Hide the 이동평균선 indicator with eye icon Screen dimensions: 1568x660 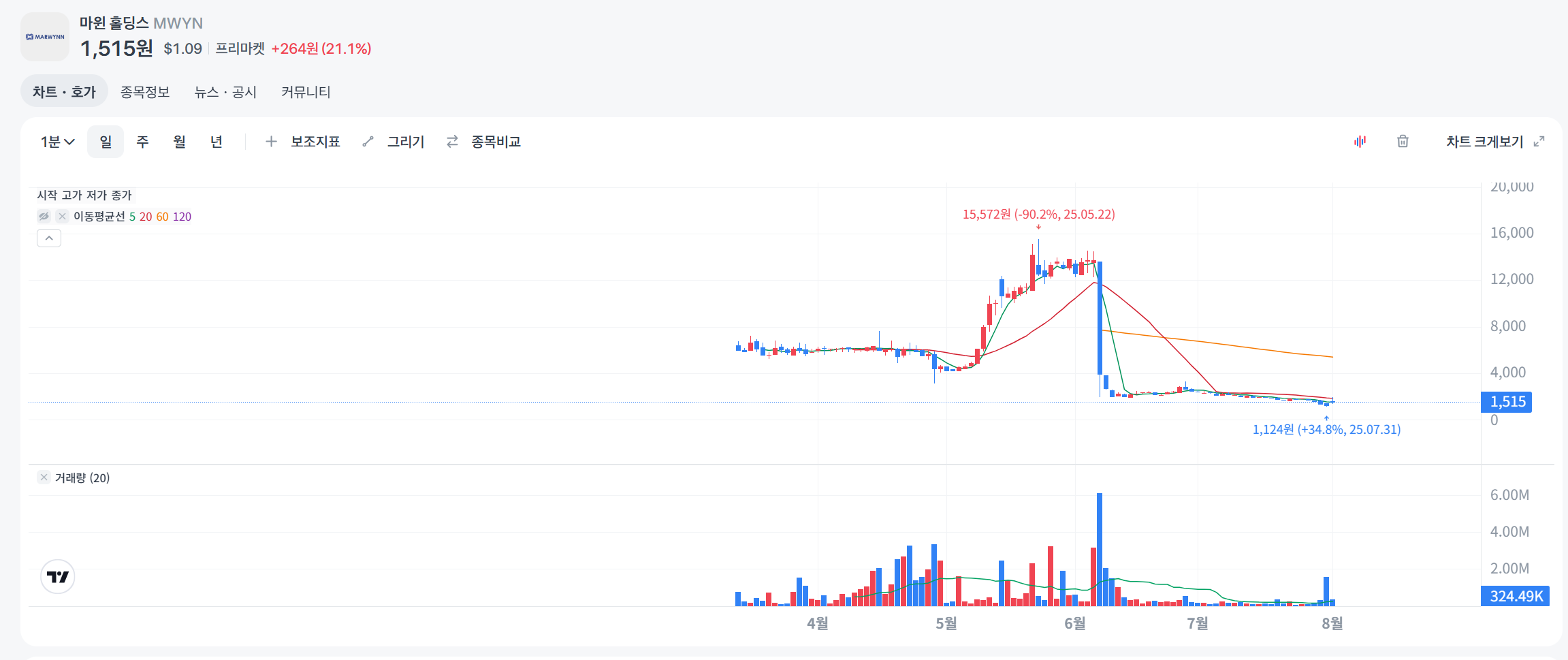(44, 217)
